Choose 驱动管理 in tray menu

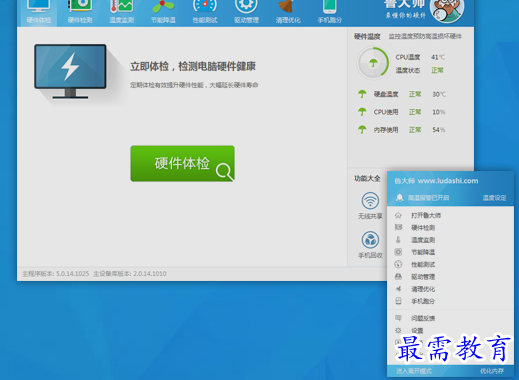pos(450,277)
